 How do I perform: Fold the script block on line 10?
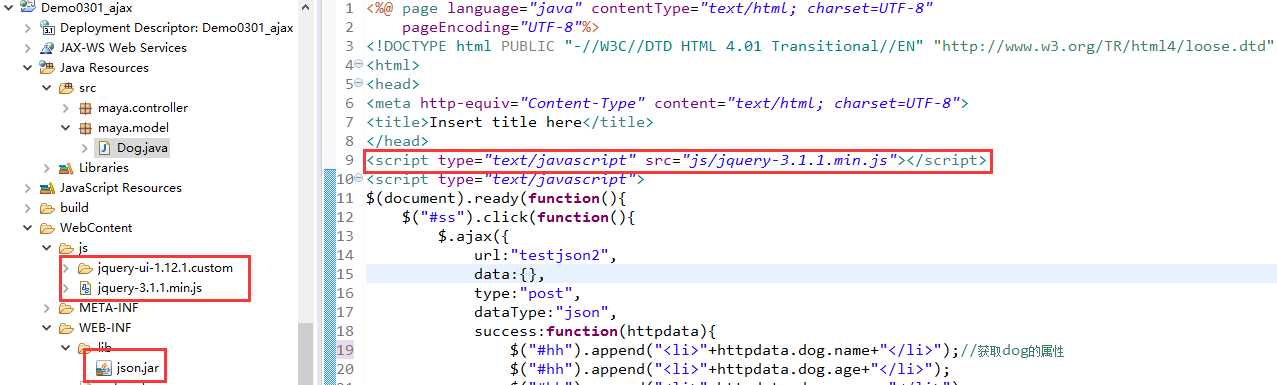[359, 179]
